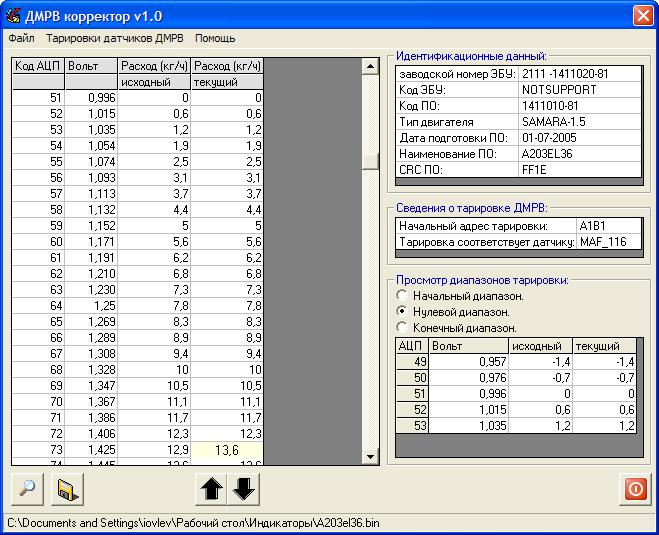This screenshot has width=659, height=535.
Task: Click the red power exit icon
Action: click(635, 489)
